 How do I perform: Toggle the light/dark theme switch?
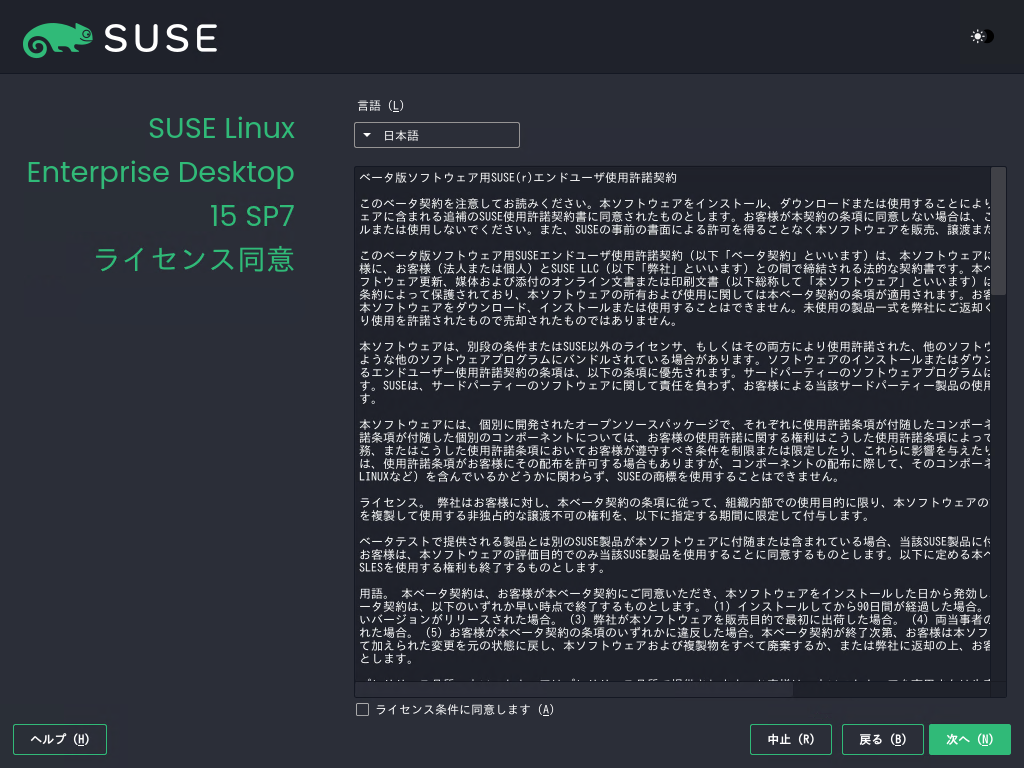pos(982,37)
